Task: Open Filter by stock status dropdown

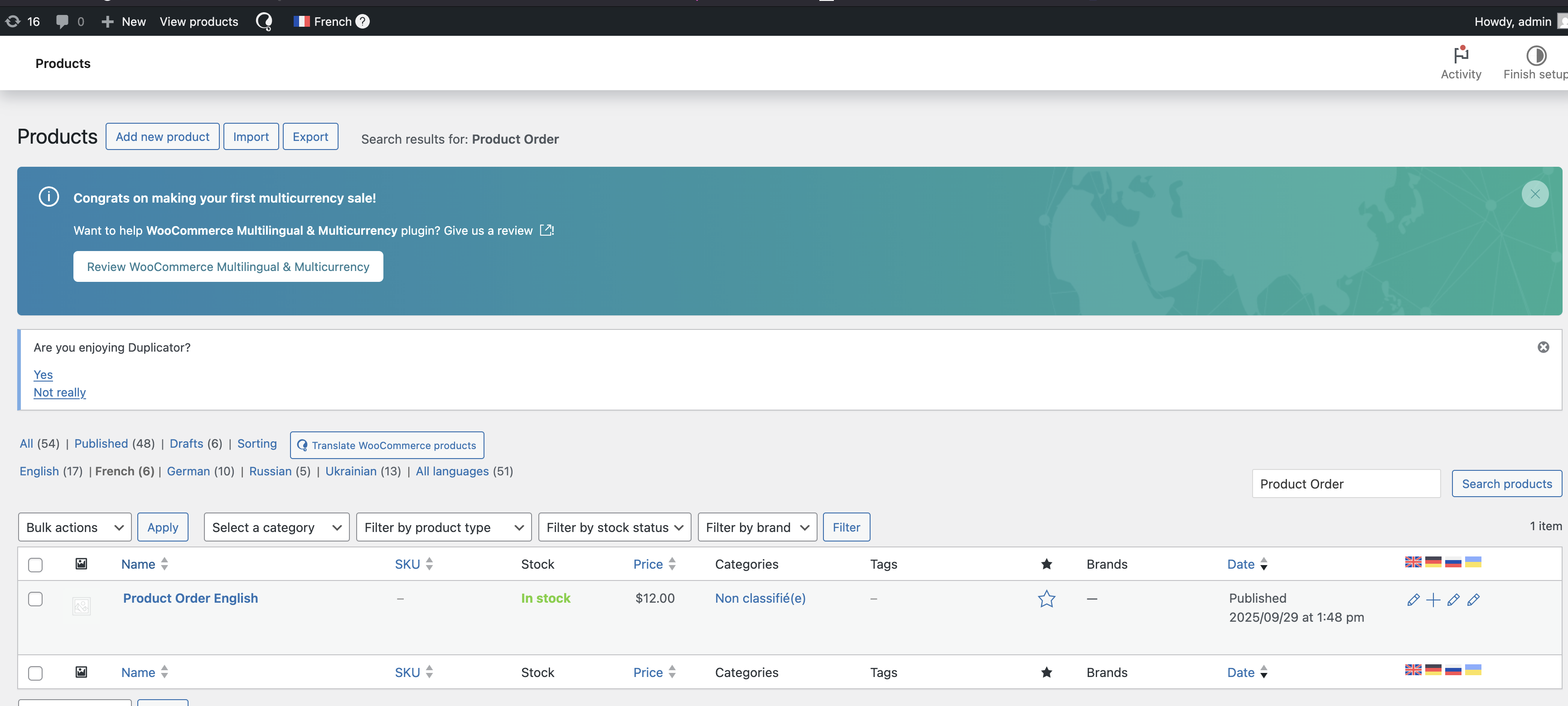Action: click(614, 527)
